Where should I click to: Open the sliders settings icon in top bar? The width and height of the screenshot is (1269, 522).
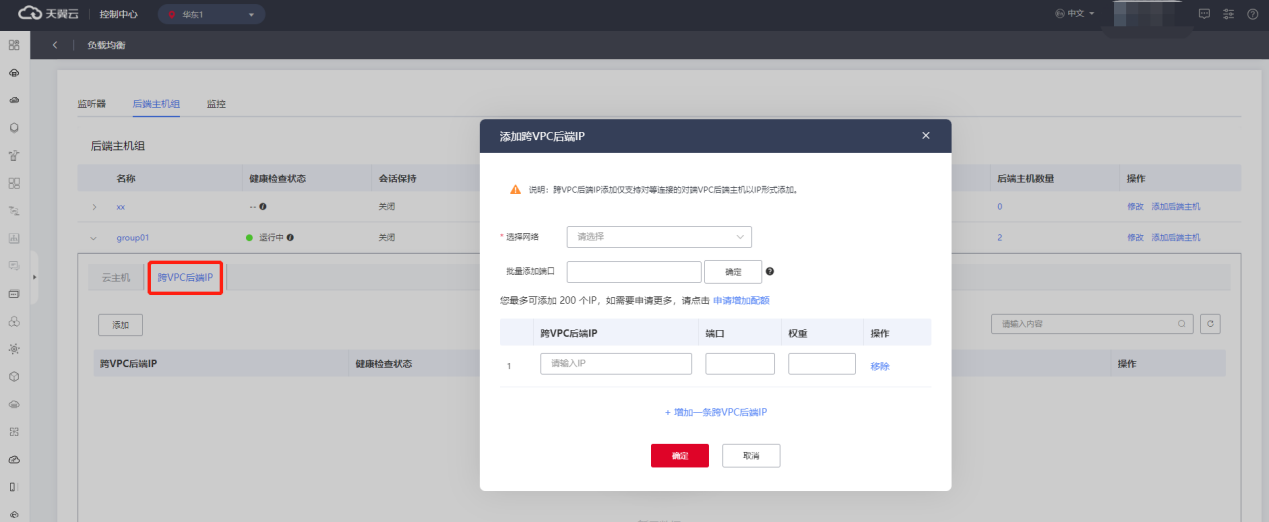click(x=1229, y=14)
